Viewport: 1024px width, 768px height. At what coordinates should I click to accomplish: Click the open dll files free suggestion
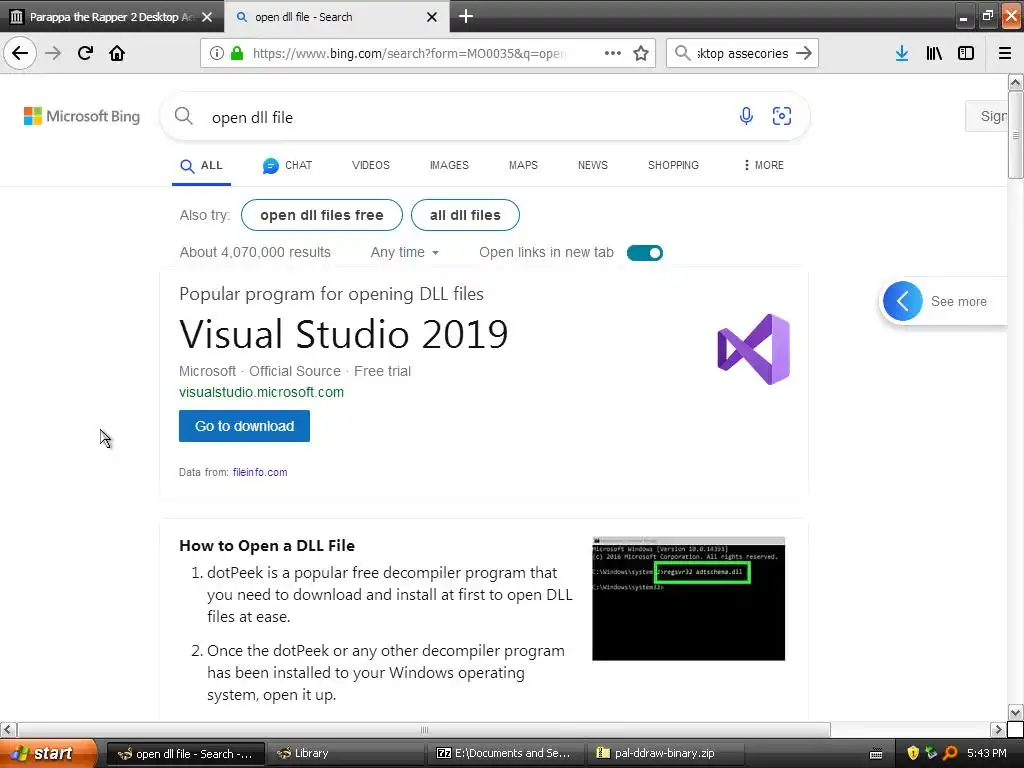tap(322, 215)
